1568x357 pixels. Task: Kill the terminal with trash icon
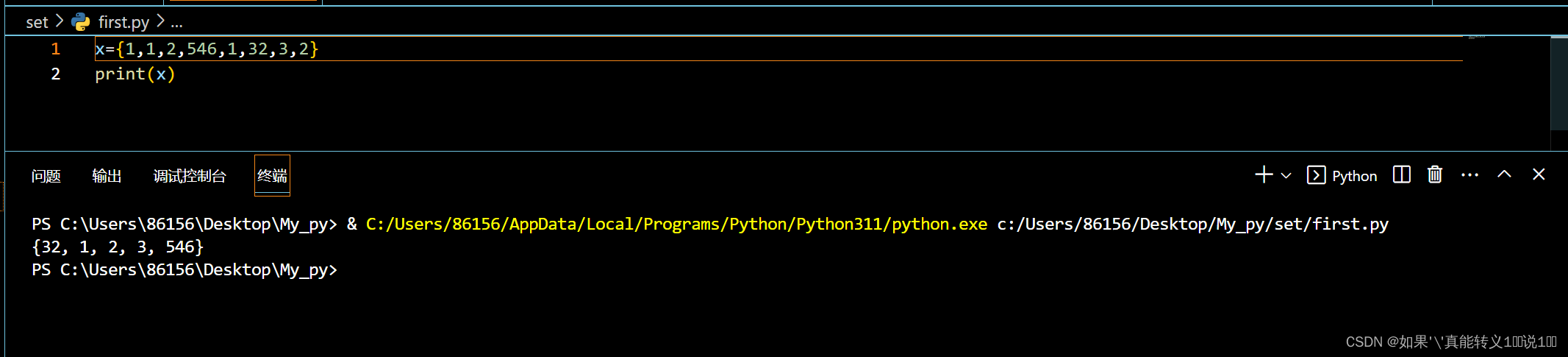click(1434, 175)
